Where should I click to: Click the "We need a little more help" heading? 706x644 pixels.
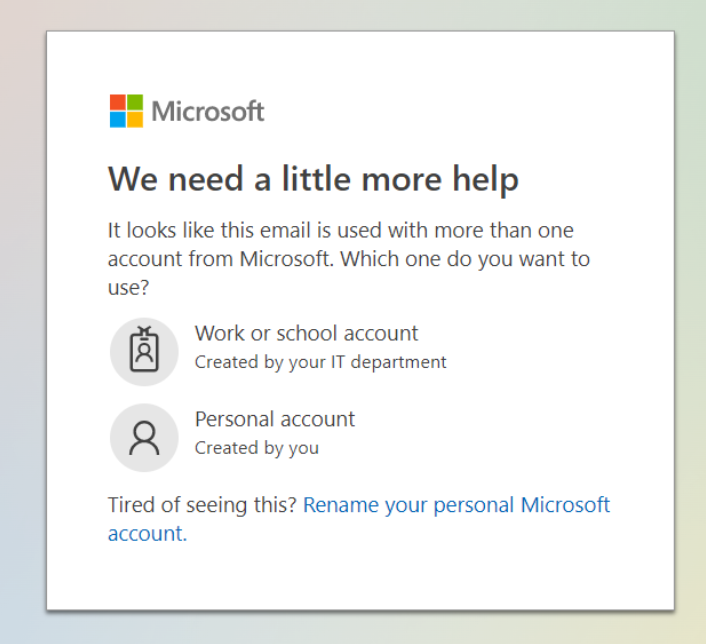click(x=313, y=180)
